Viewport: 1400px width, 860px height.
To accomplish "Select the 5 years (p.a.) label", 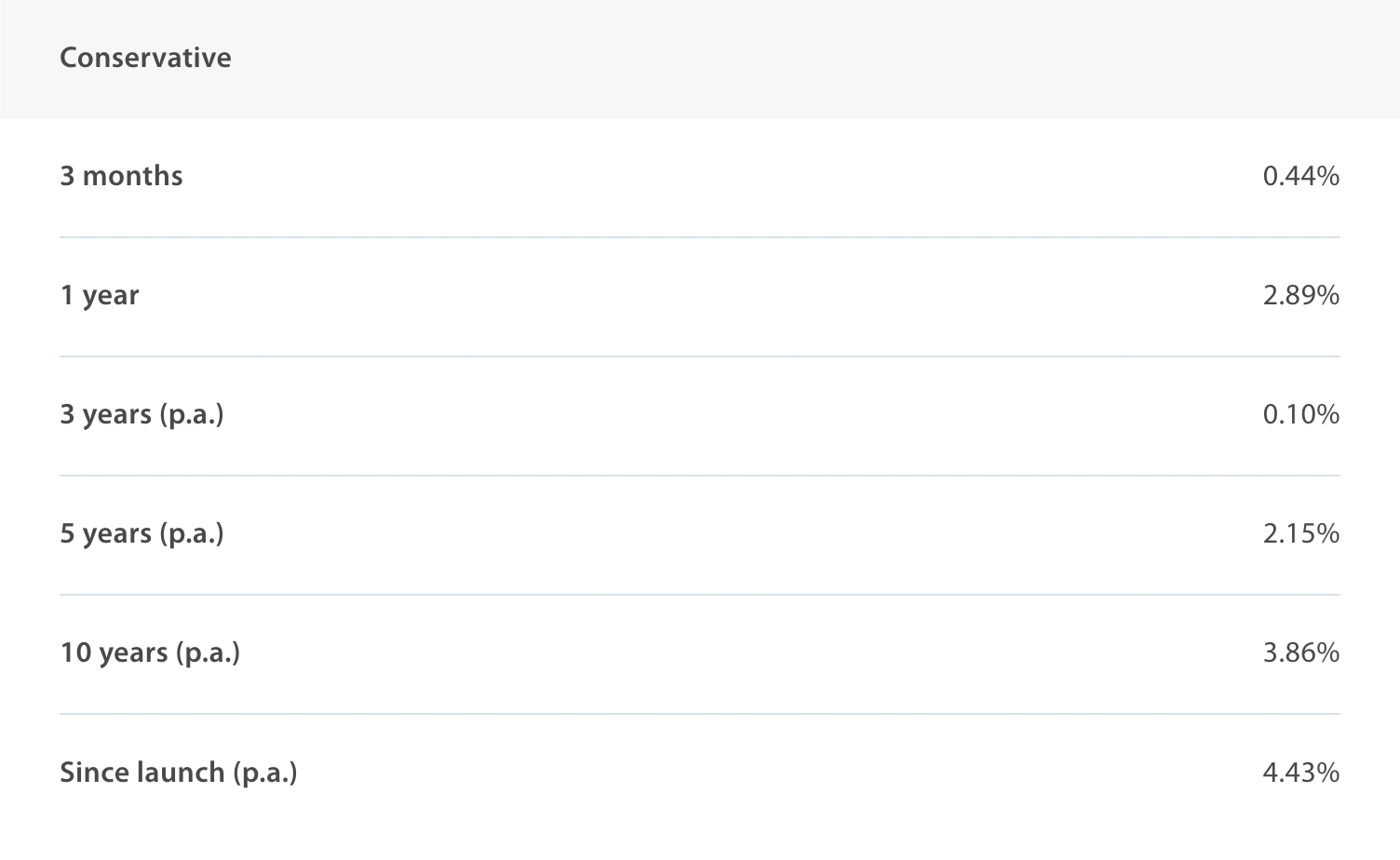I will [141, 533].
